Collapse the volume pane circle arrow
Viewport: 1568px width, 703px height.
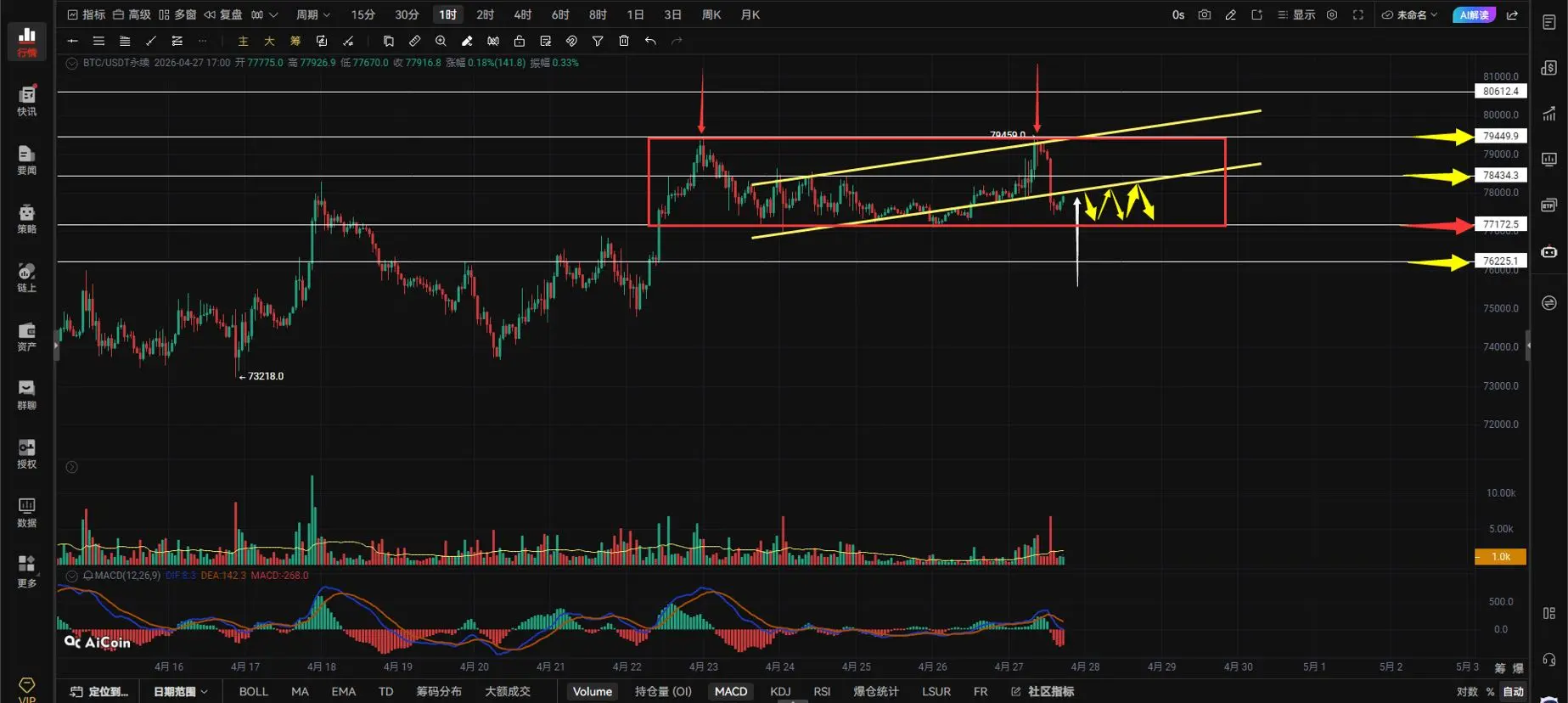click(72, 467)
